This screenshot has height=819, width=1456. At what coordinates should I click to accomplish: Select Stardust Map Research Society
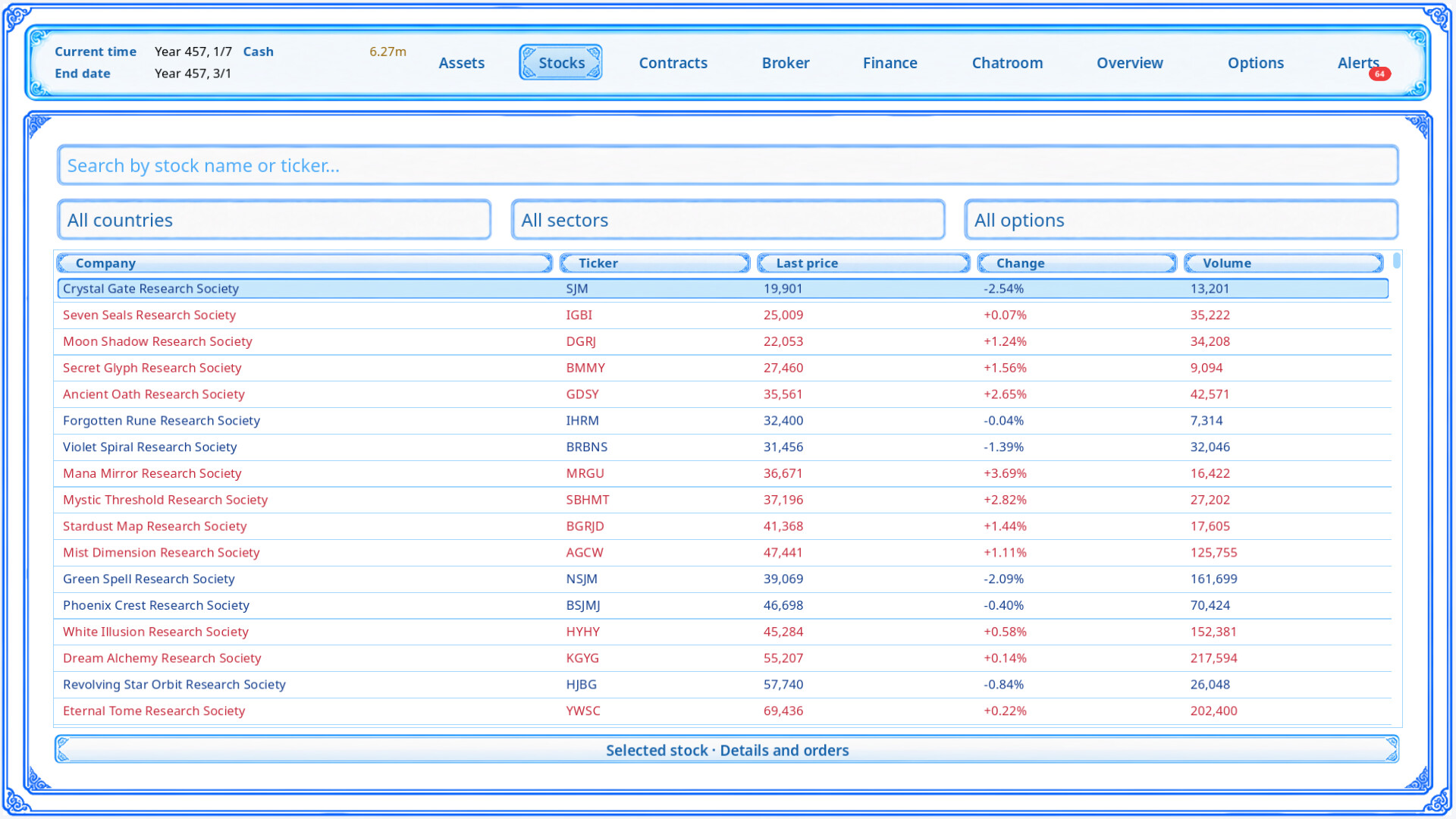coord(723,526)
